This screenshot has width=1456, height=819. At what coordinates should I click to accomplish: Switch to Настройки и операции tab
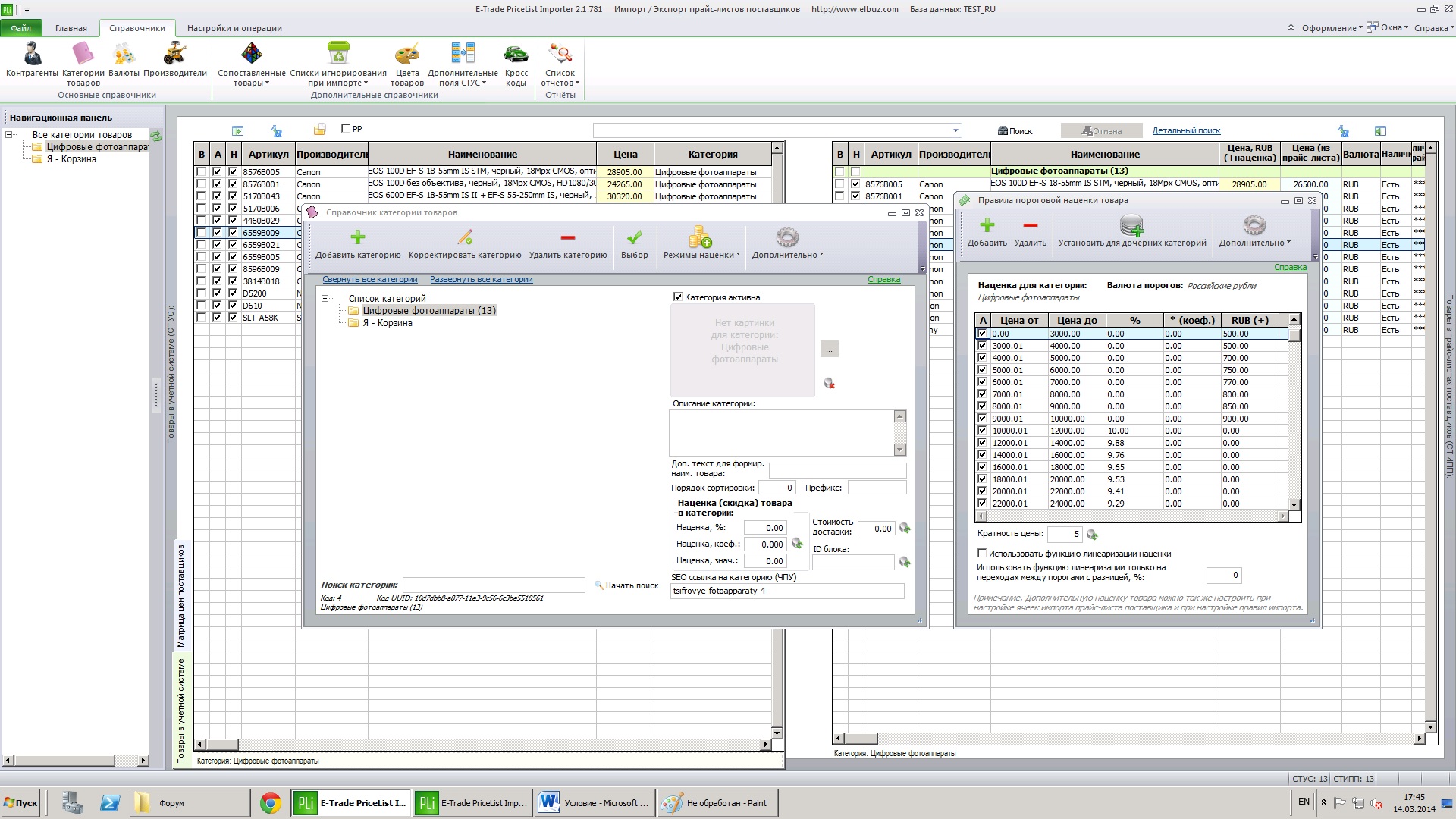click(x=234, y=28)
